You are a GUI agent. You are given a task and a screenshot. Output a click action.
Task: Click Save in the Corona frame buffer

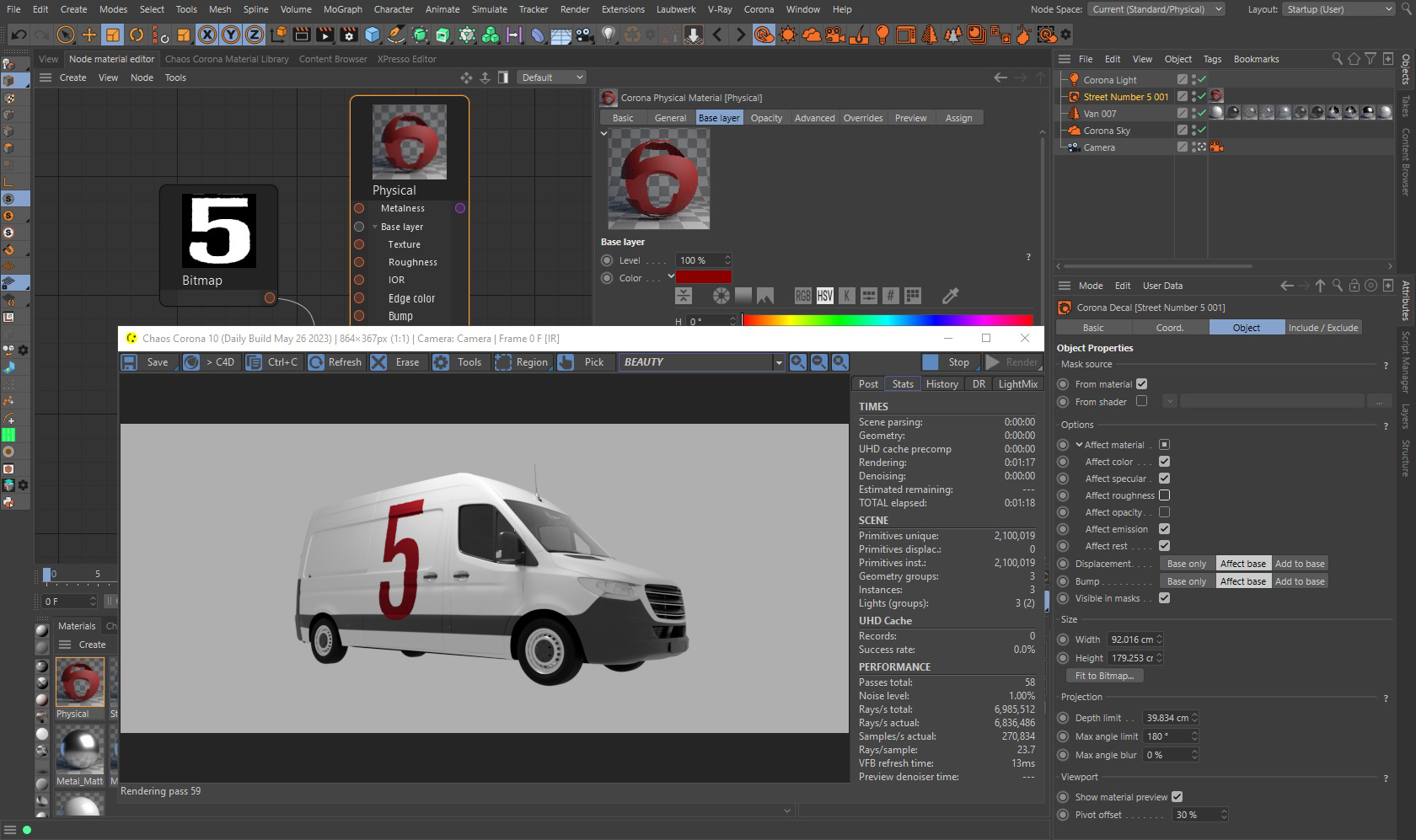pos(147,362)
